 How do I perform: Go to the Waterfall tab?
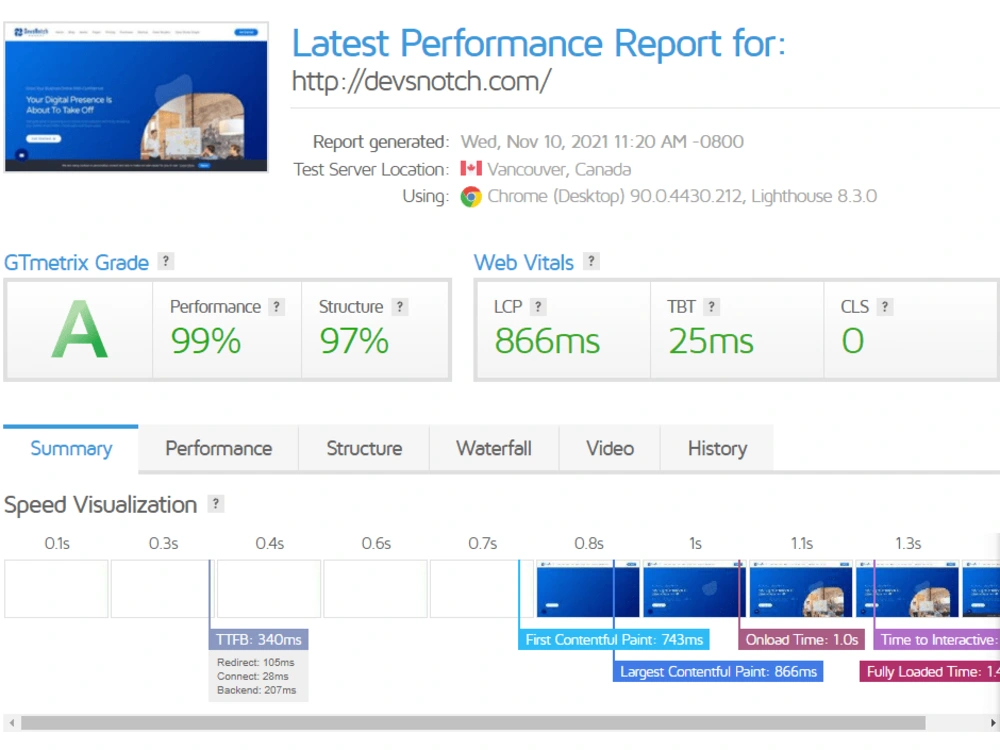pyautogui.click(x=494, y=448)
